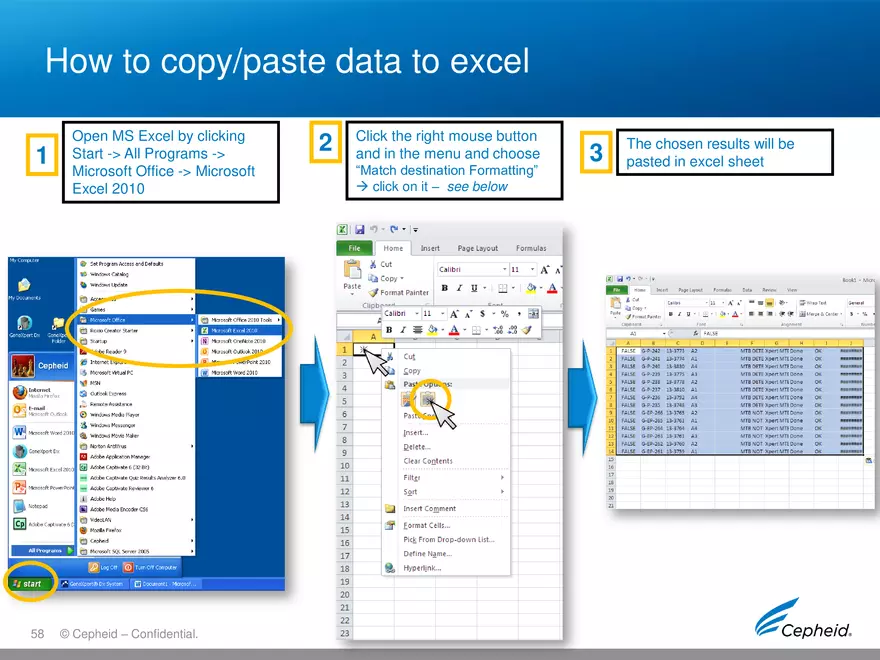880x660 pixels.
Task: Select the Format Painter icon
Action: [x=373, y=292]
